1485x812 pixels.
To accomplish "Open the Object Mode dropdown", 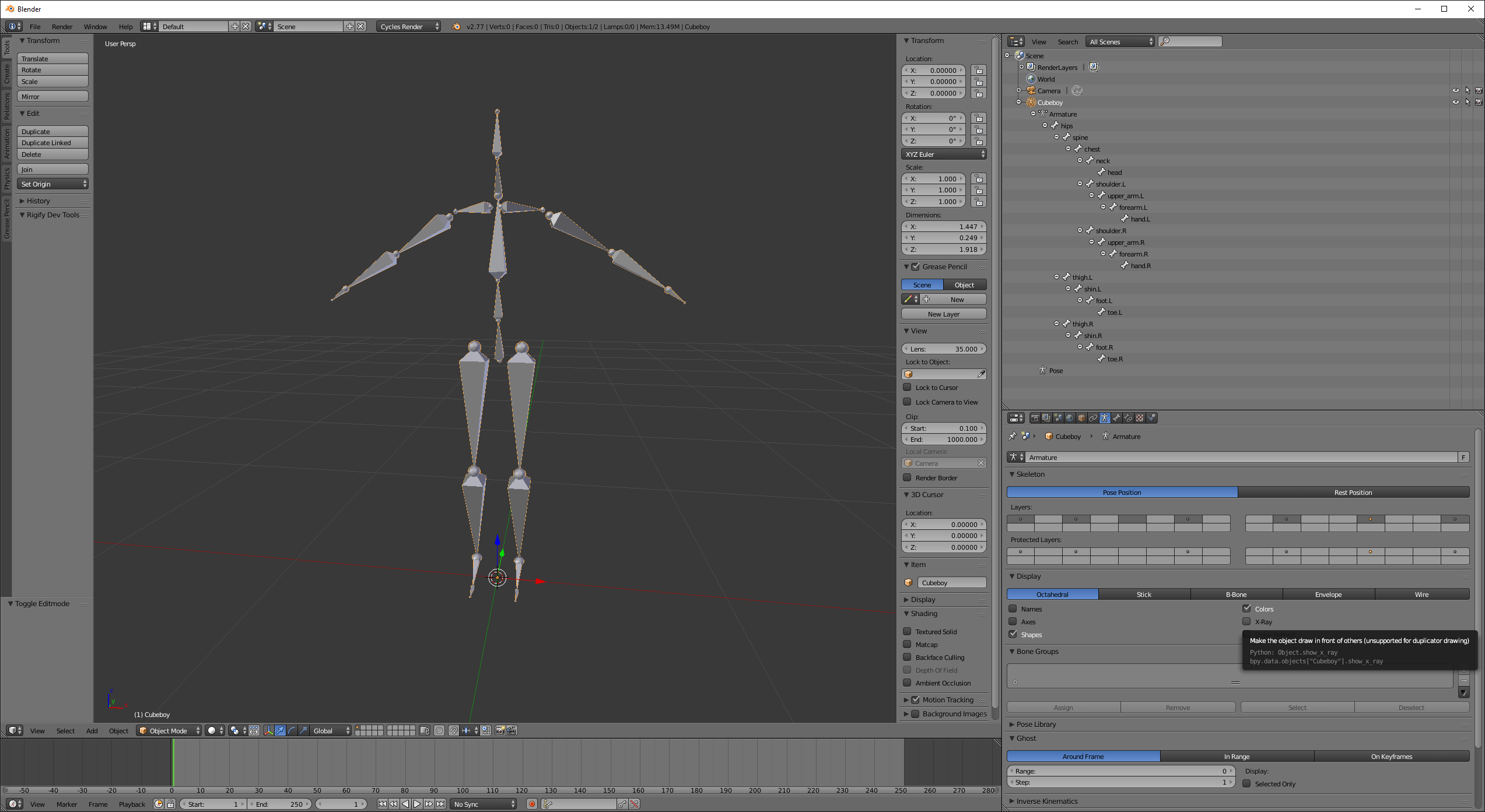I will (x=169, y=730).
